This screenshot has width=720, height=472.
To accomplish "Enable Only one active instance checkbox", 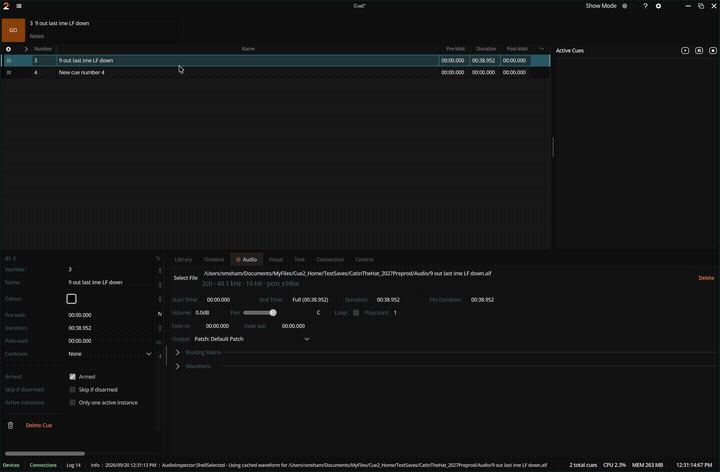I will point(73,402).
